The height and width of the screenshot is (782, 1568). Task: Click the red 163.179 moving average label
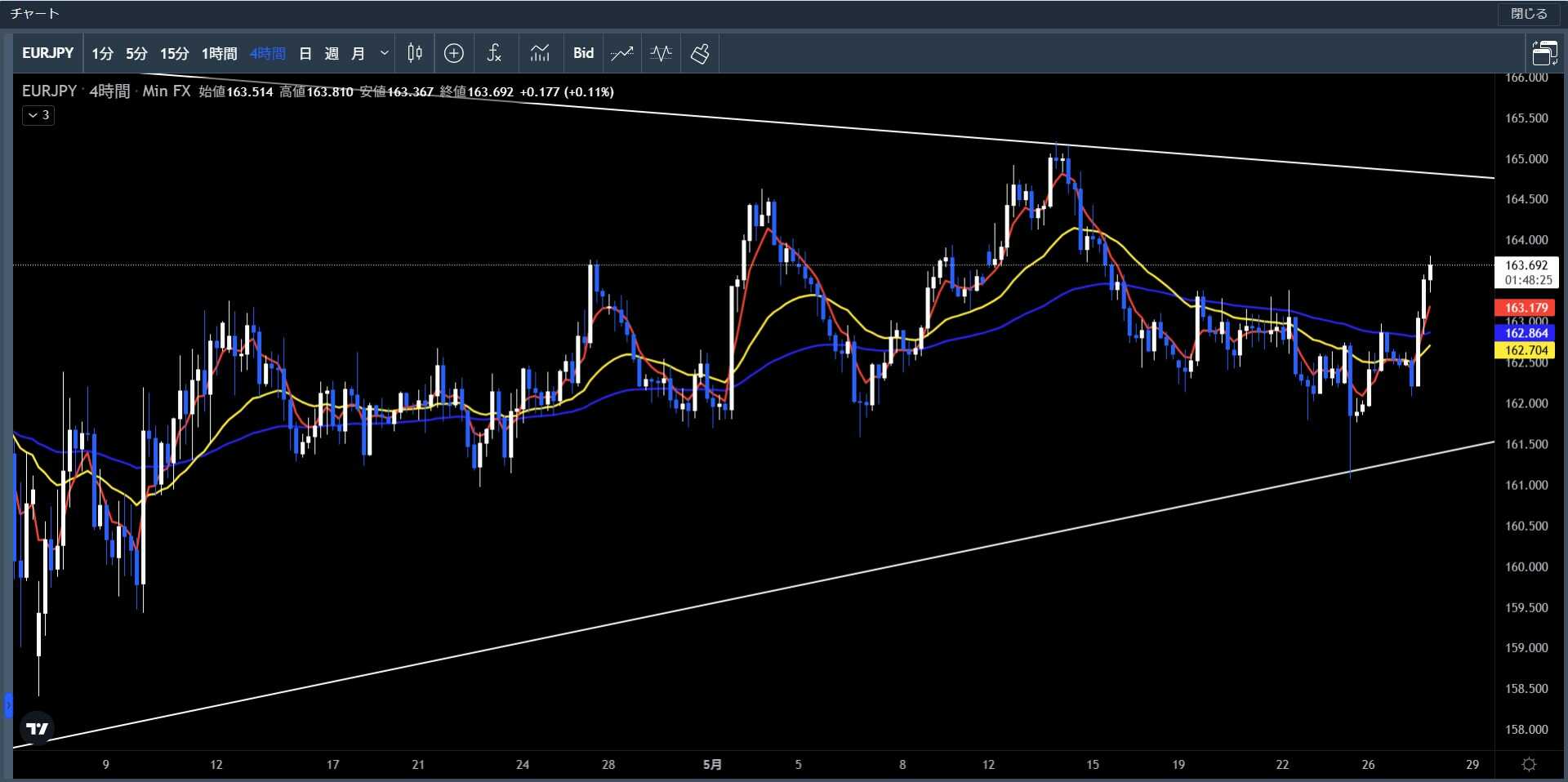(x=1526, y=308)
